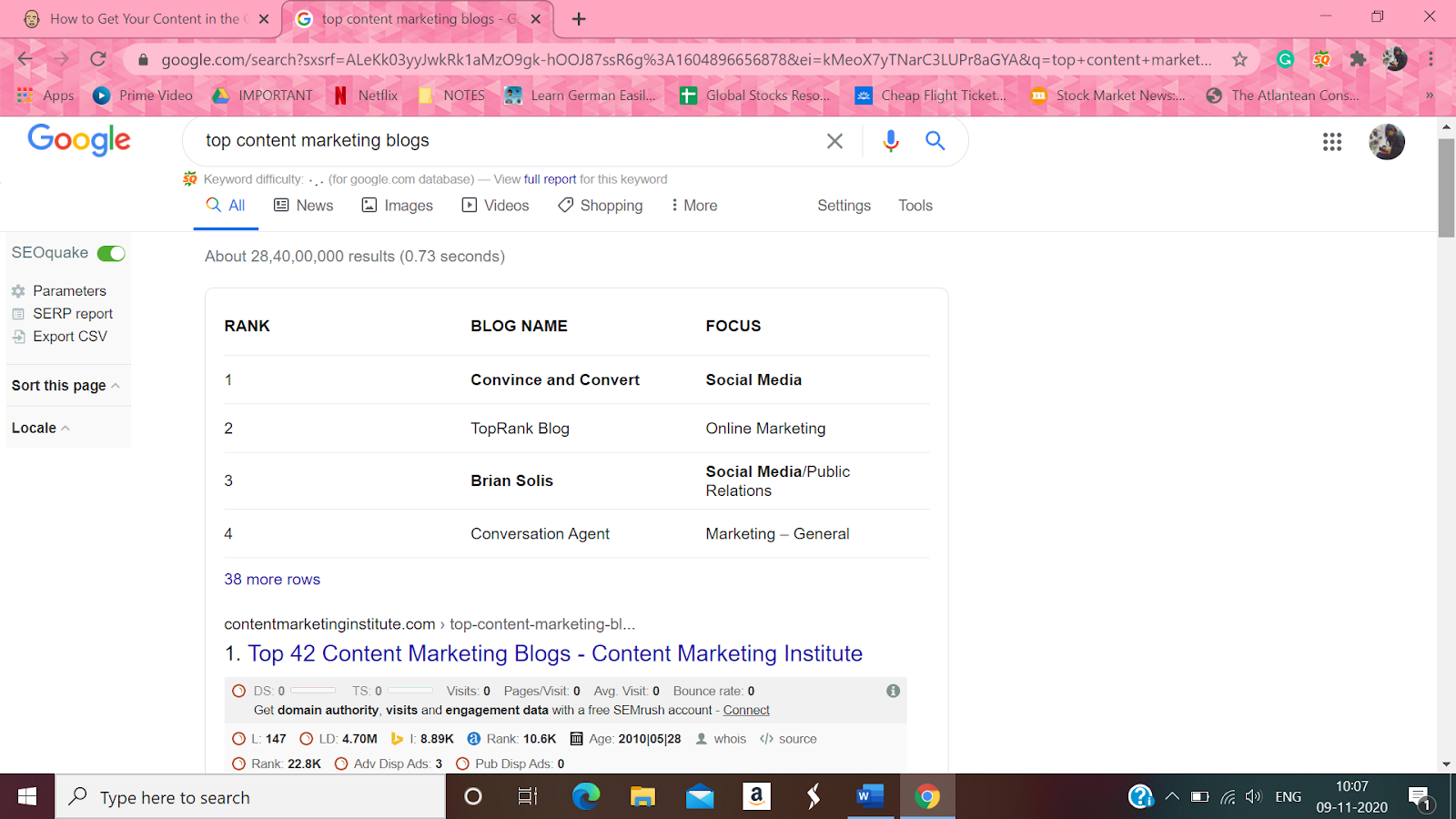The image size is (1456, 819).
Task: Click the Windows 'Type here to search' box
Action: coord(250,797)
